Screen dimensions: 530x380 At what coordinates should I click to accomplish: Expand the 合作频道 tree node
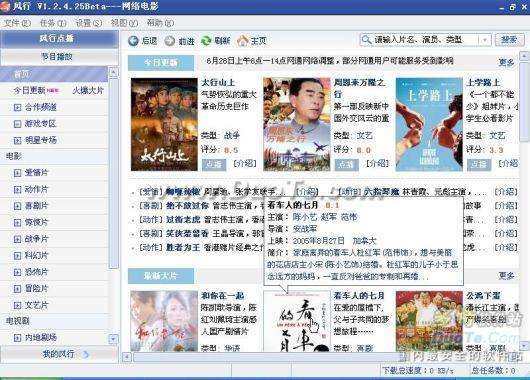pos(17,108)
